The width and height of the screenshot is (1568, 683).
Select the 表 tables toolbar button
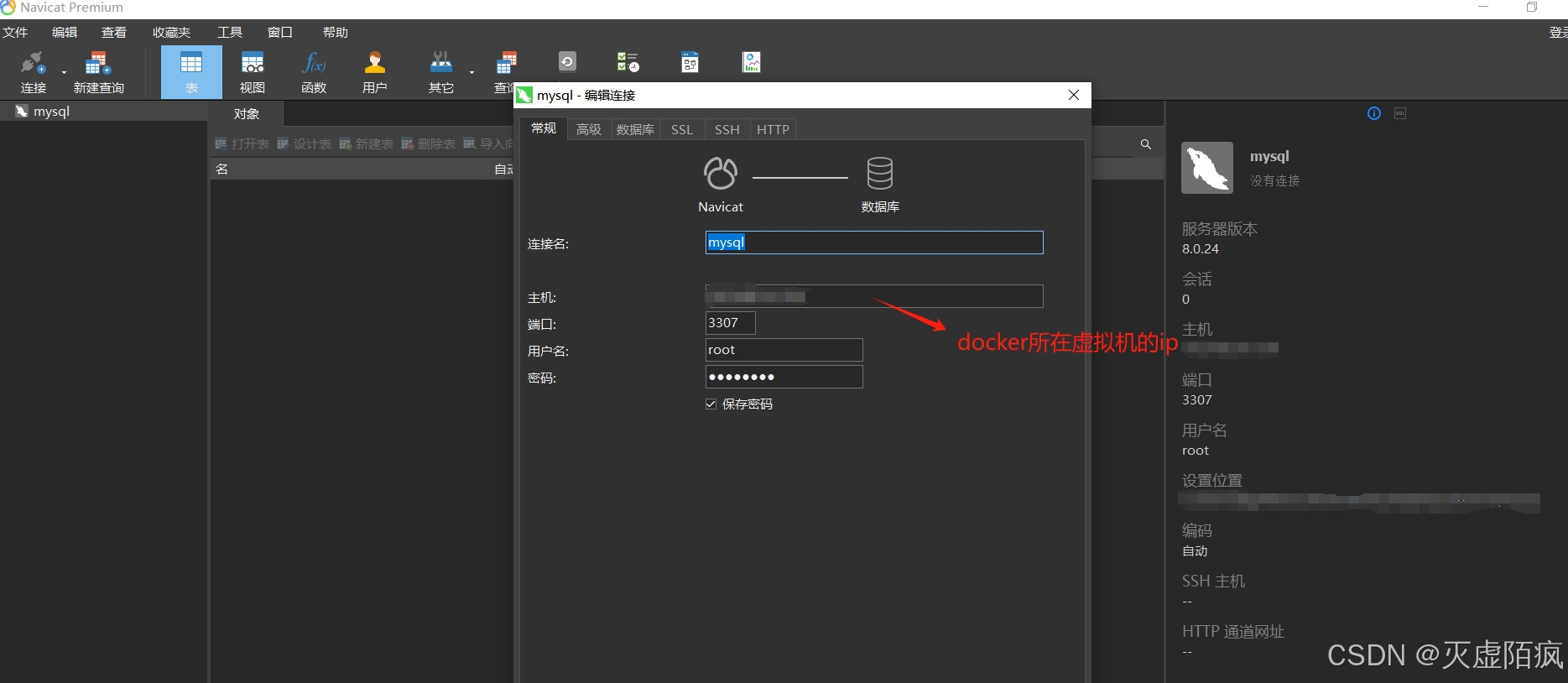tap(191, 71)
